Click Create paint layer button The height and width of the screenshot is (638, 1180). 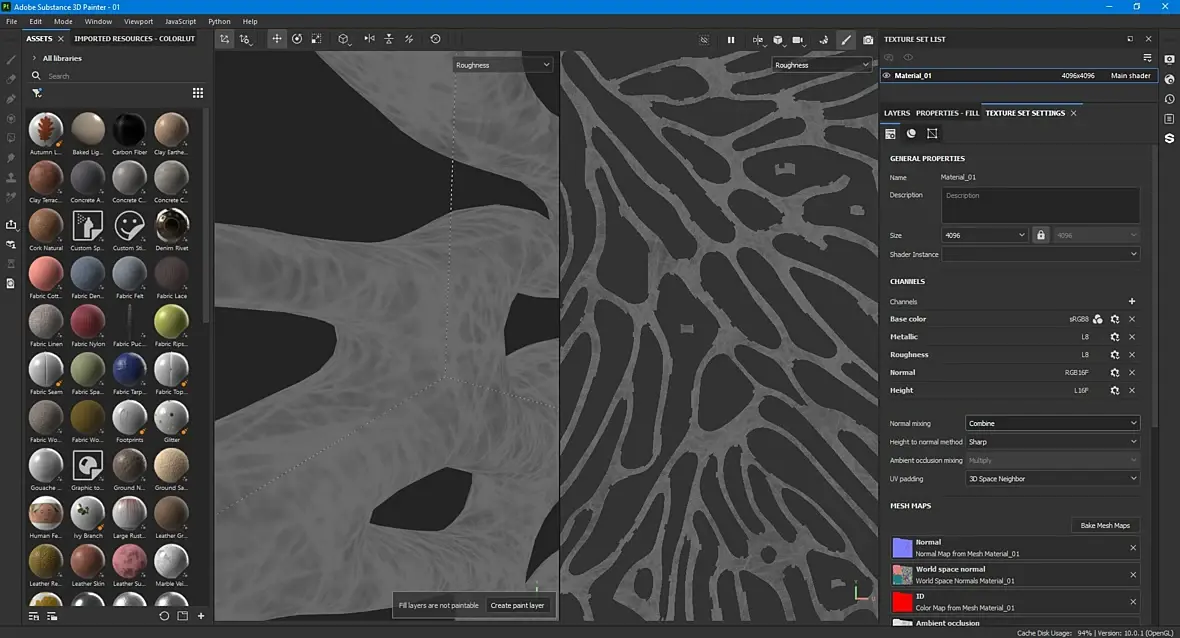click(517, 605)
